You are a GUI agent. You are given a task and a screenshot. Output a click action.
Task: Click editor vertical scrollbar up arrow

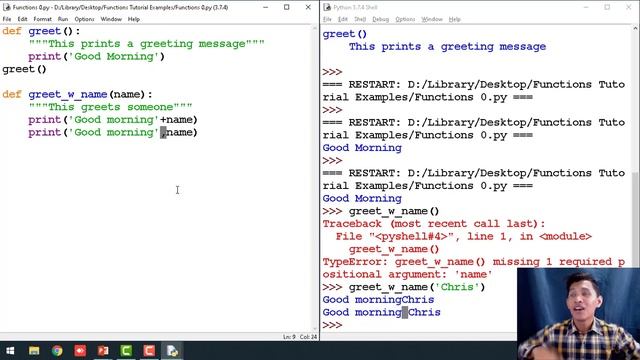(x=315, y=29)
